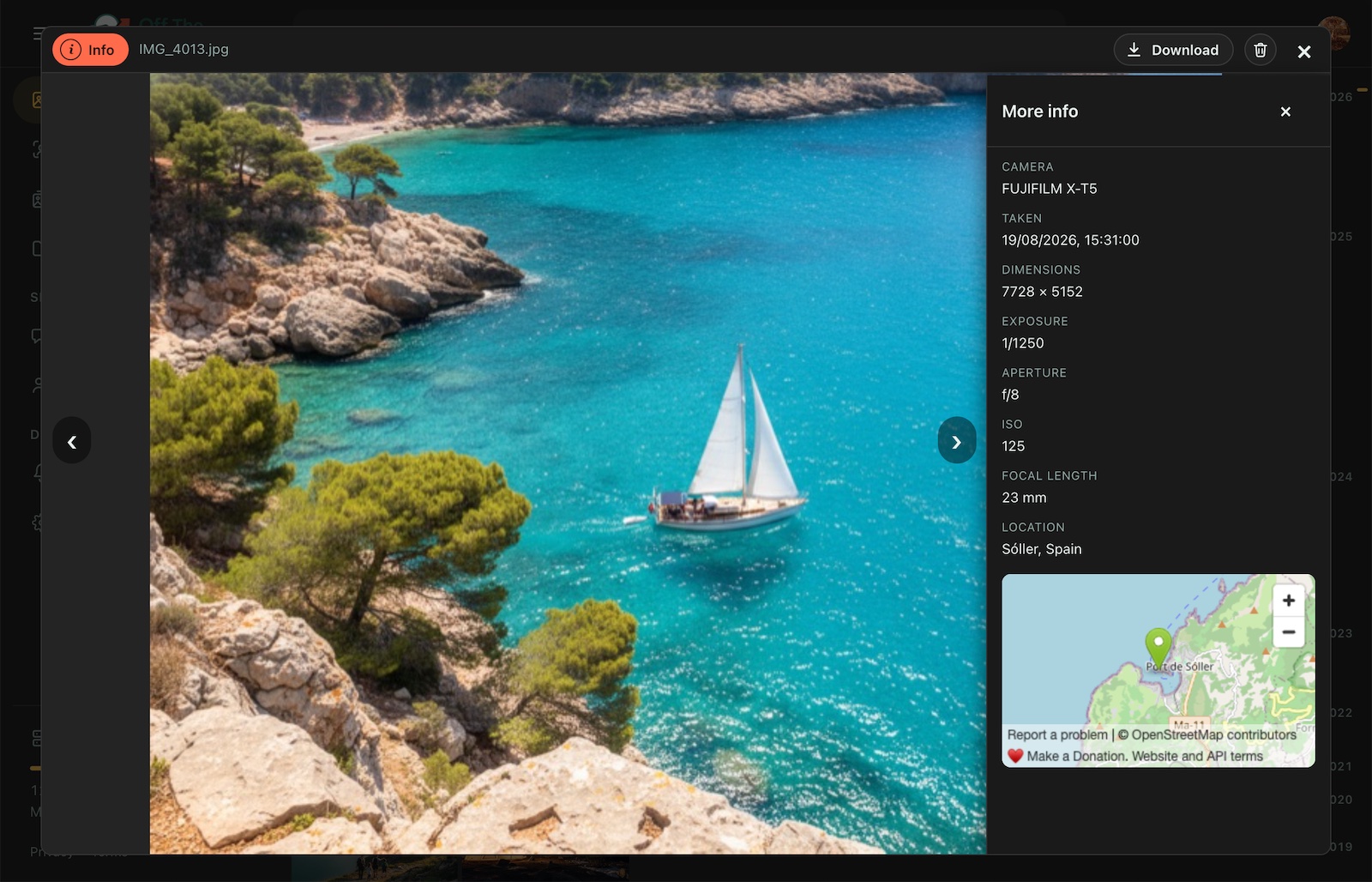
Task: Select the exposure value 1/1250
Action: point(1023,343)
